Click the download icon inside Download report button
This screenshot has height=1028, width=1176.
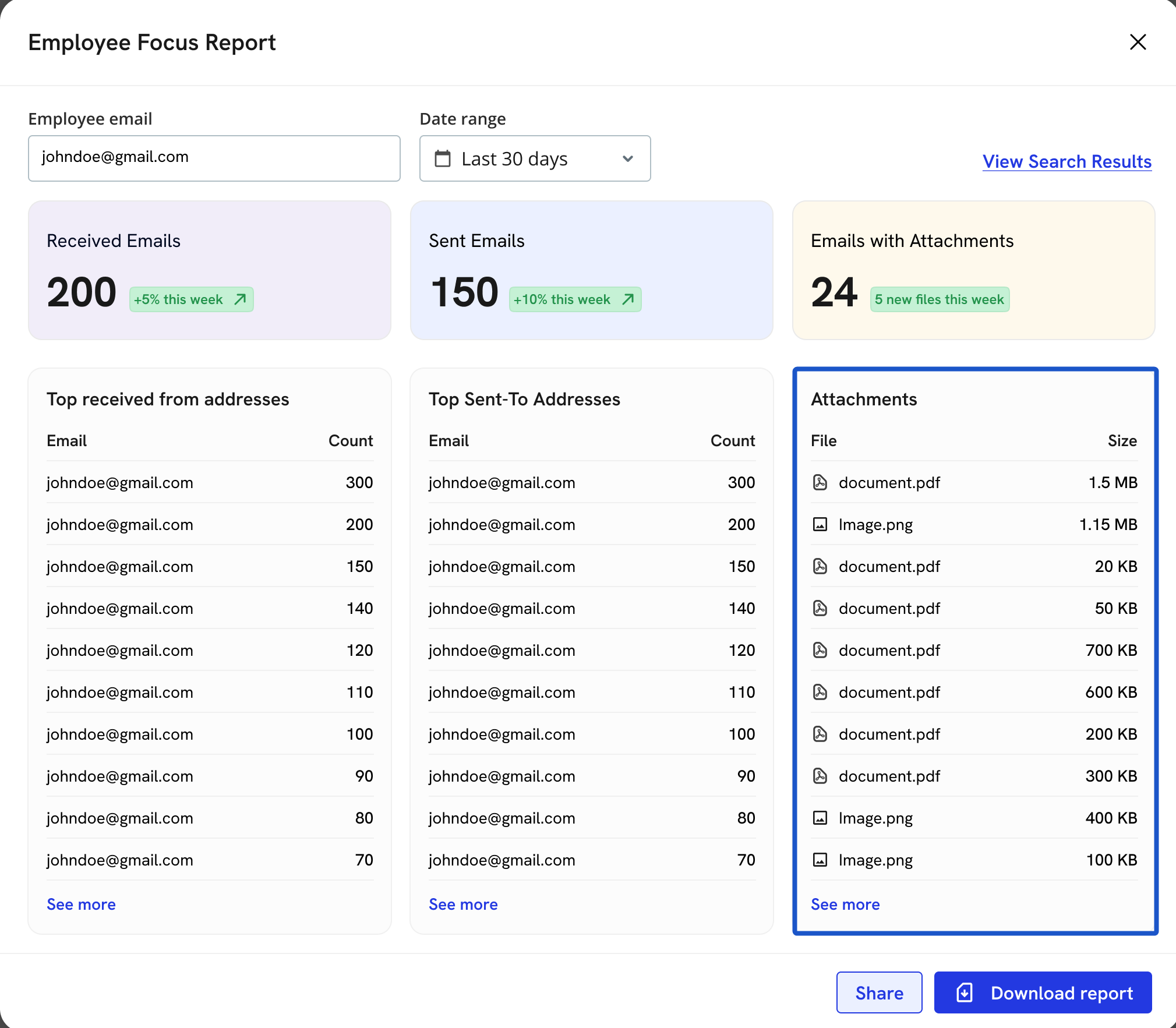tap(965, 992)
